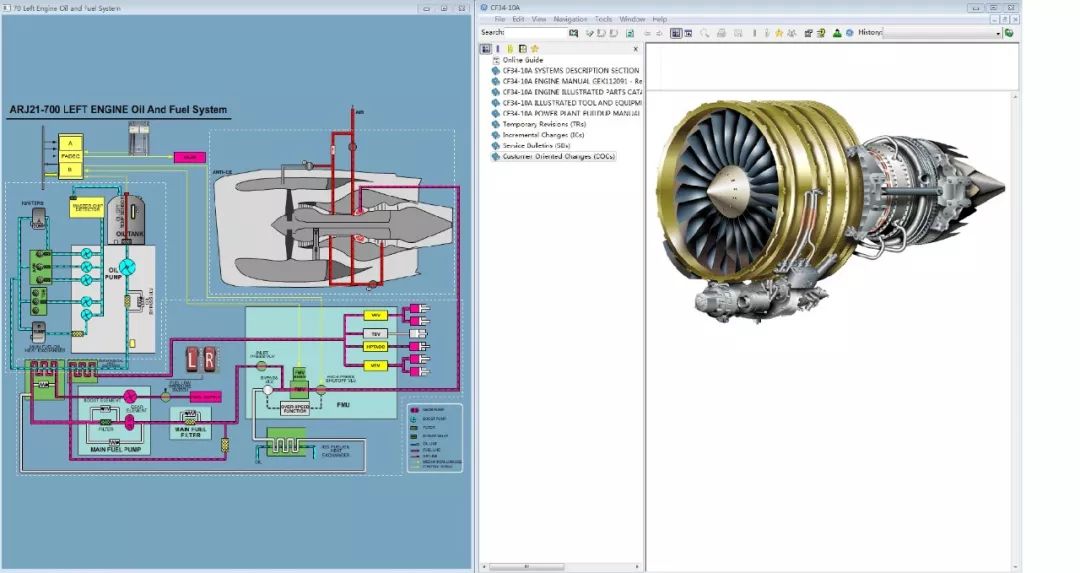
Task: Expand Service Bulletins (SBs) tree node
Action: coord(495,145)
